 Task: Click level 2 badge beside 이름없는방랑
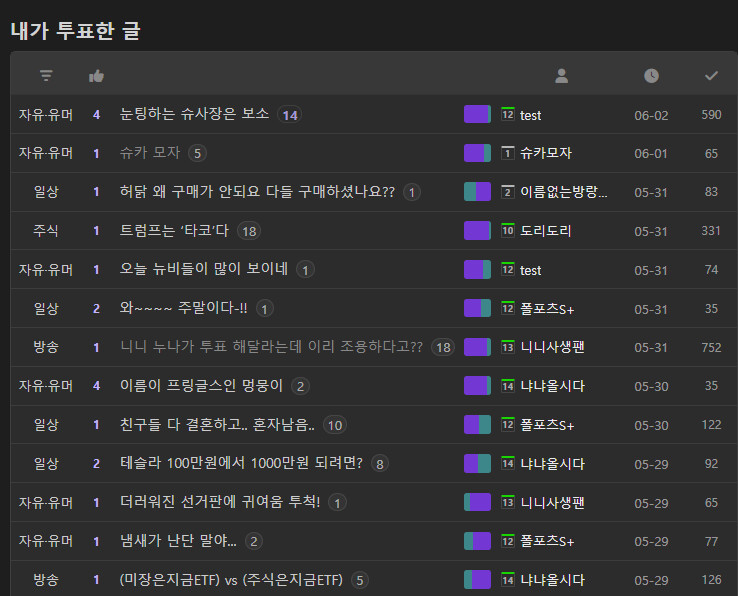507,192
